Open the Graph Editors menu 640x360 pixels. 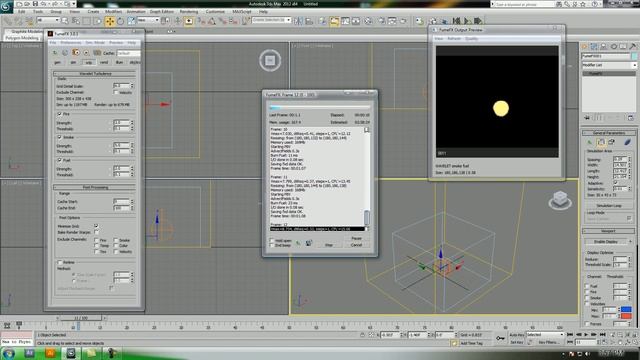click(x=162, y=12)
